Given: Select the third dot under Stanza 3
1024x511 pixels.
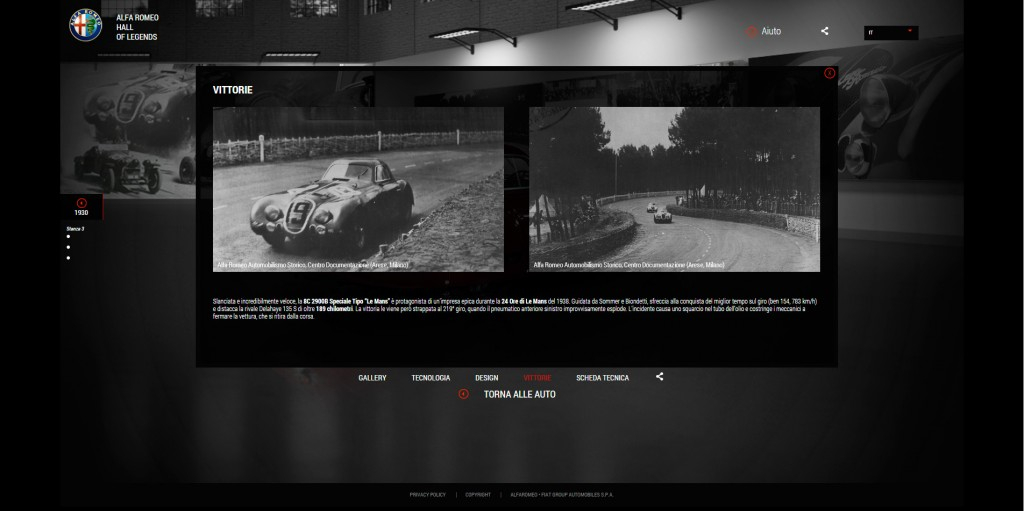Looking at the screenshot, I should coord(68,258).
